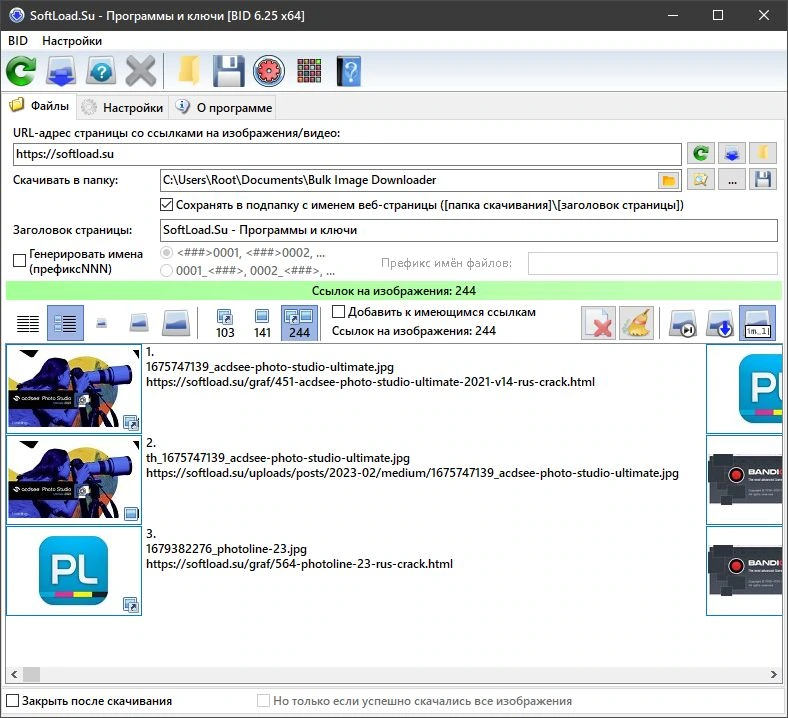Image resolution: width=788 pixels, height=718 pixels.
Task: Enable Генерировать имена checkbox
Action: 19,260
